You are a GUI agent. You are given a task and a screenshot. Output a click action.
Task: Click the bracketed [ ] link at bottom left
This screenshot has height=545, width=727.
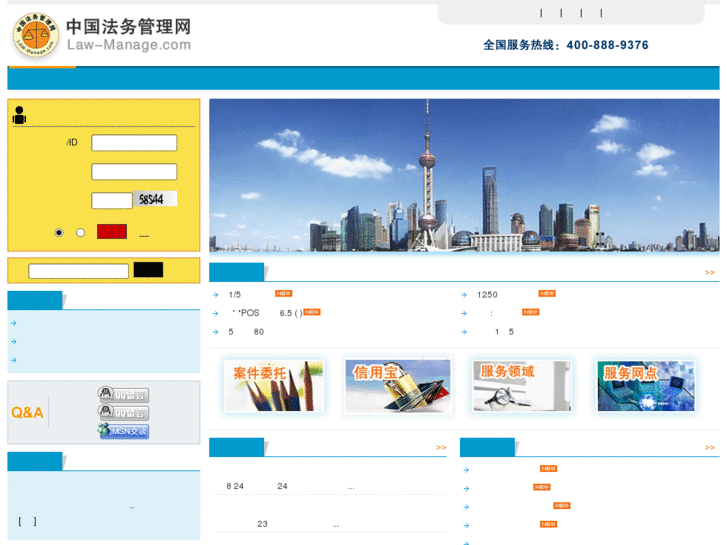pos(27,521)
